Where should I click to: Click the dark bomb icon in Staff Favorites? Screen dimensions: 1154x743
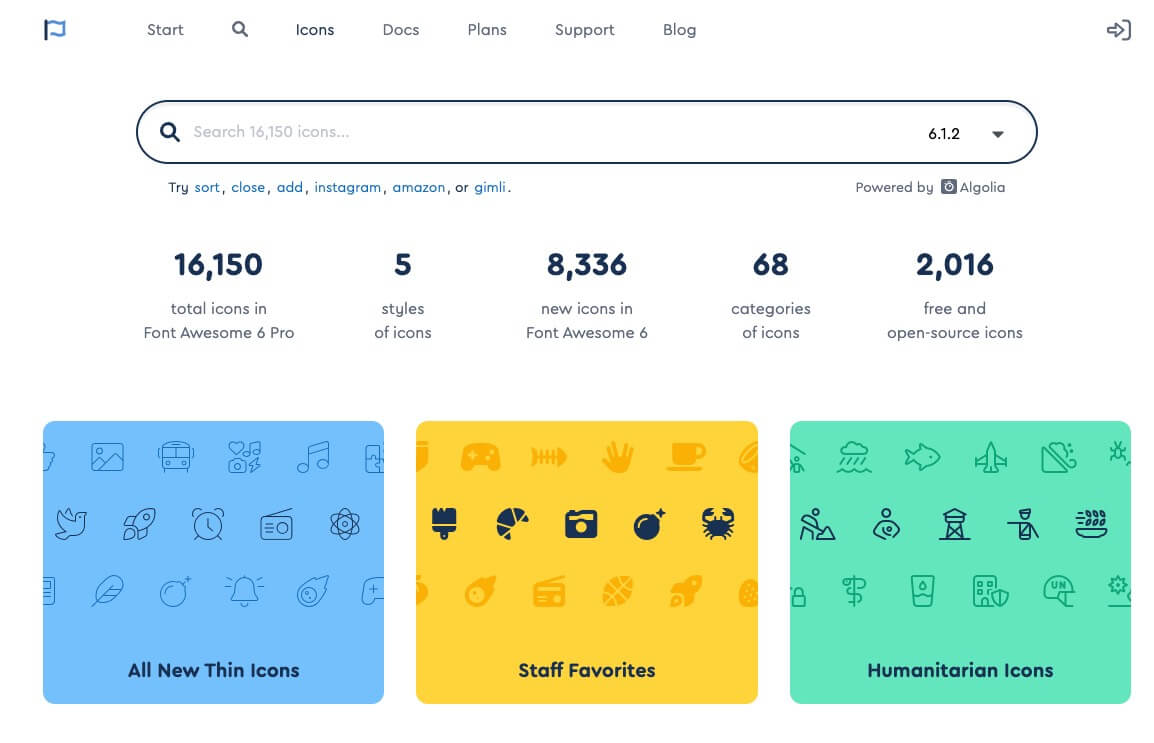click(649, 525)
